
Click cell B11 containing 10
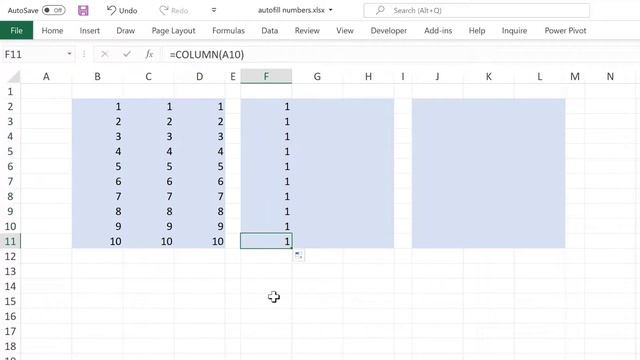[x=97, y=241]
